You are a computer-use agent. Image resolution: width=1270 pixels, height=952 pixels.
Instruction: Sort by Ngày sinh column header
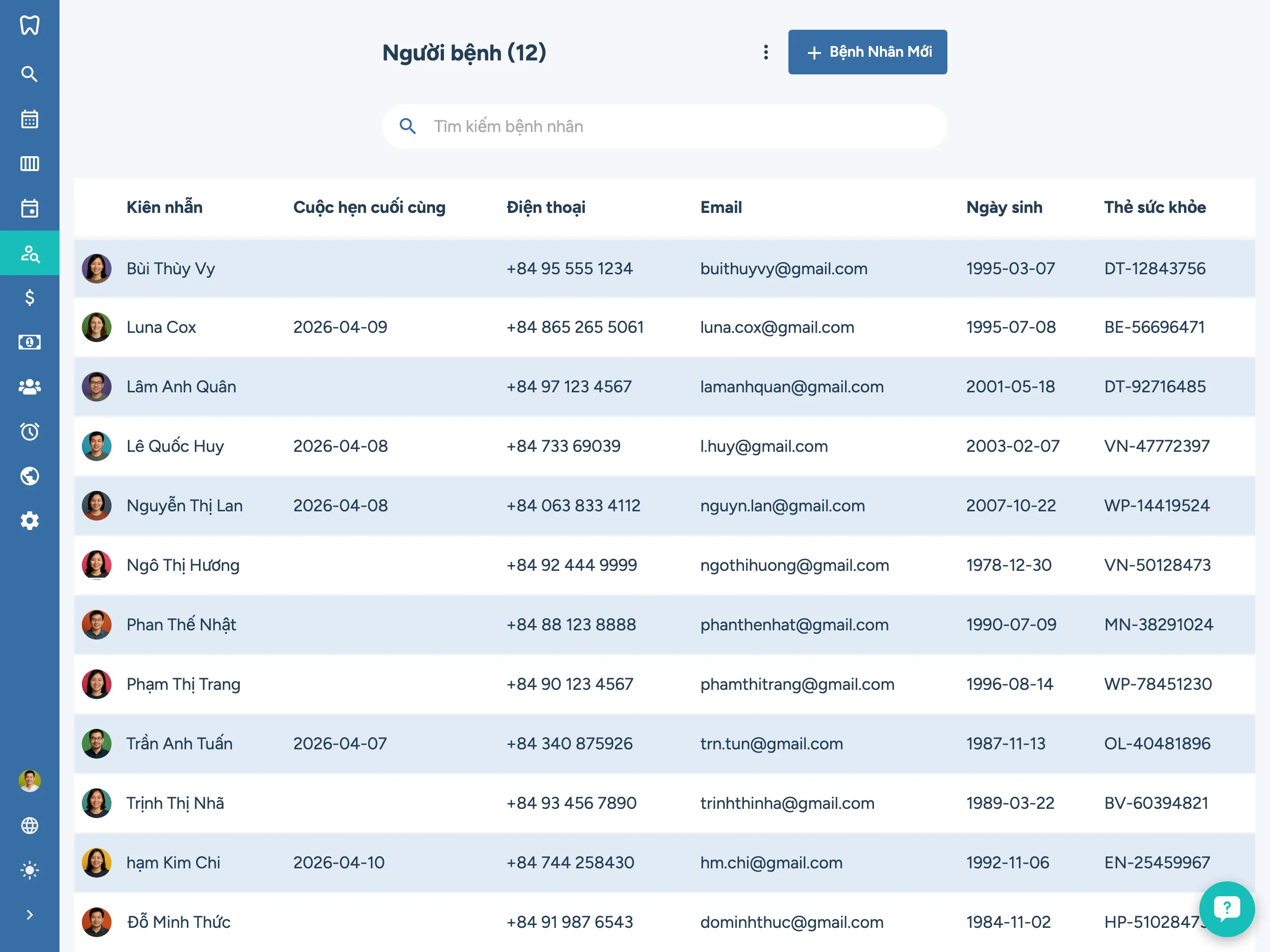[1004, 207]
